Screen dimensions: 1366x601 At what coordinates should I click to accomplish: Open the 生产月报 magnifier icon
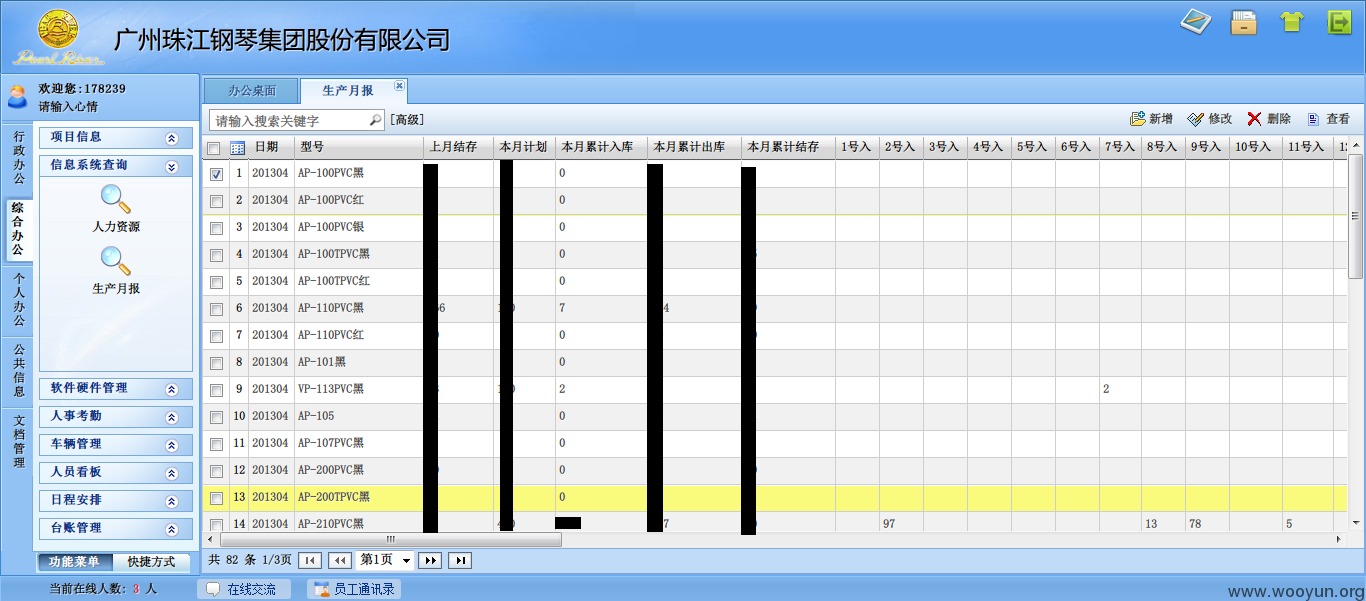116,261
